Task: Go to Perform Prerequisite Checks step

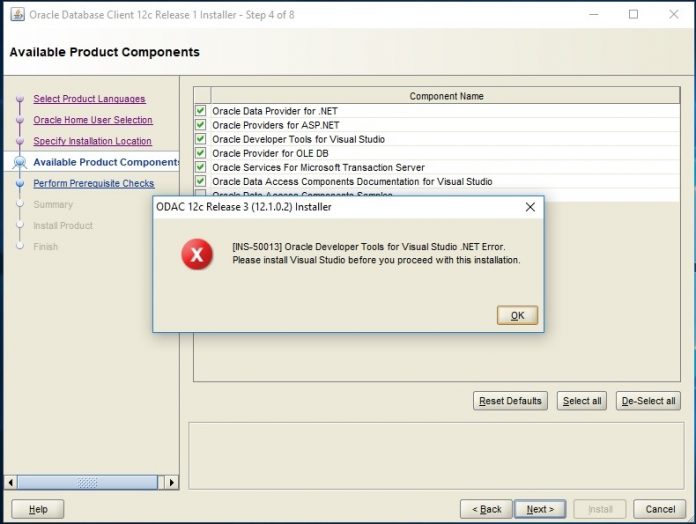Action: tap(94, 183)
